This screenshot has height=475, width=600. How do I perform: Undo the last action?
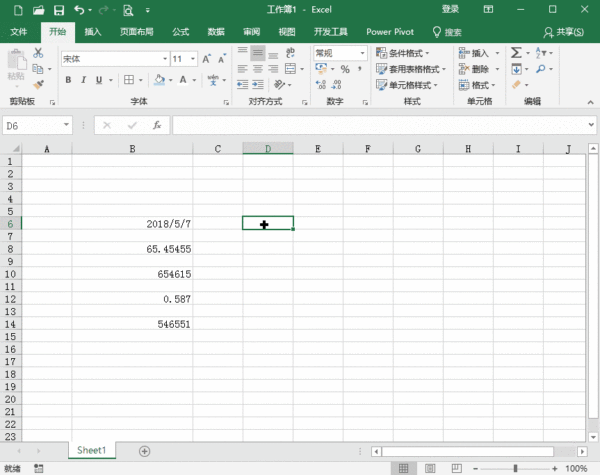(x=79, y=10)
